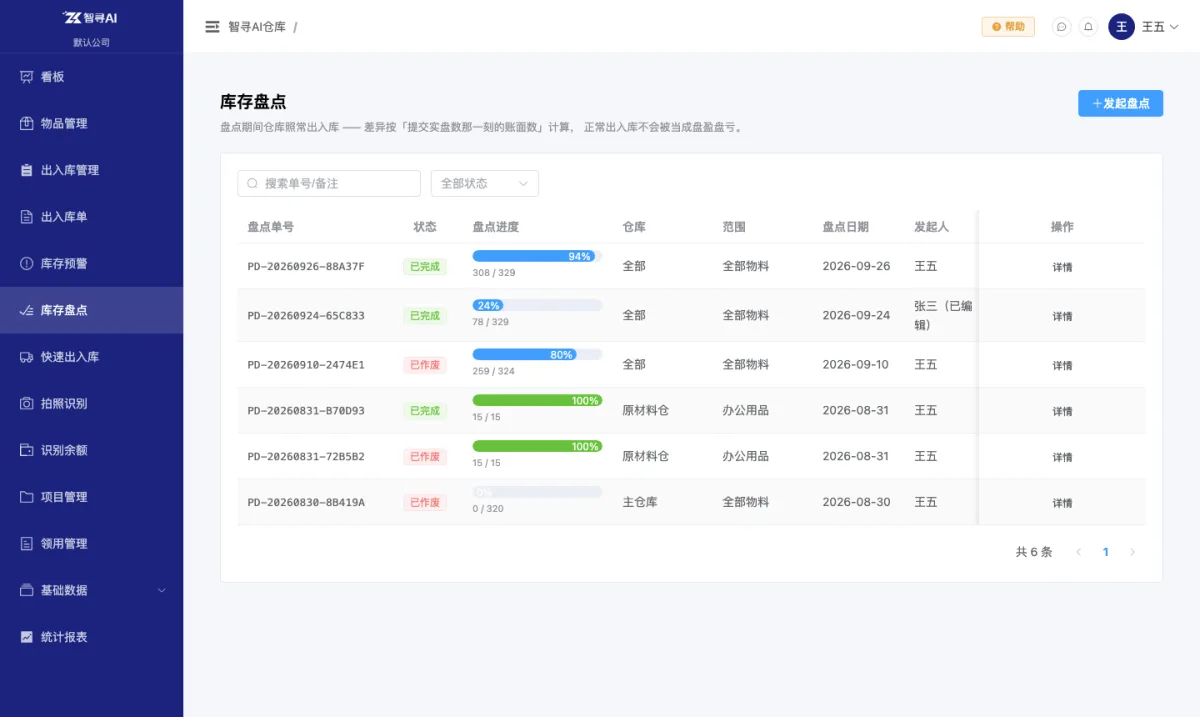The height and width of the screenshot is (717, 1200).
Task: Click the 盘点单号 column header
Action: pos(271,227)
